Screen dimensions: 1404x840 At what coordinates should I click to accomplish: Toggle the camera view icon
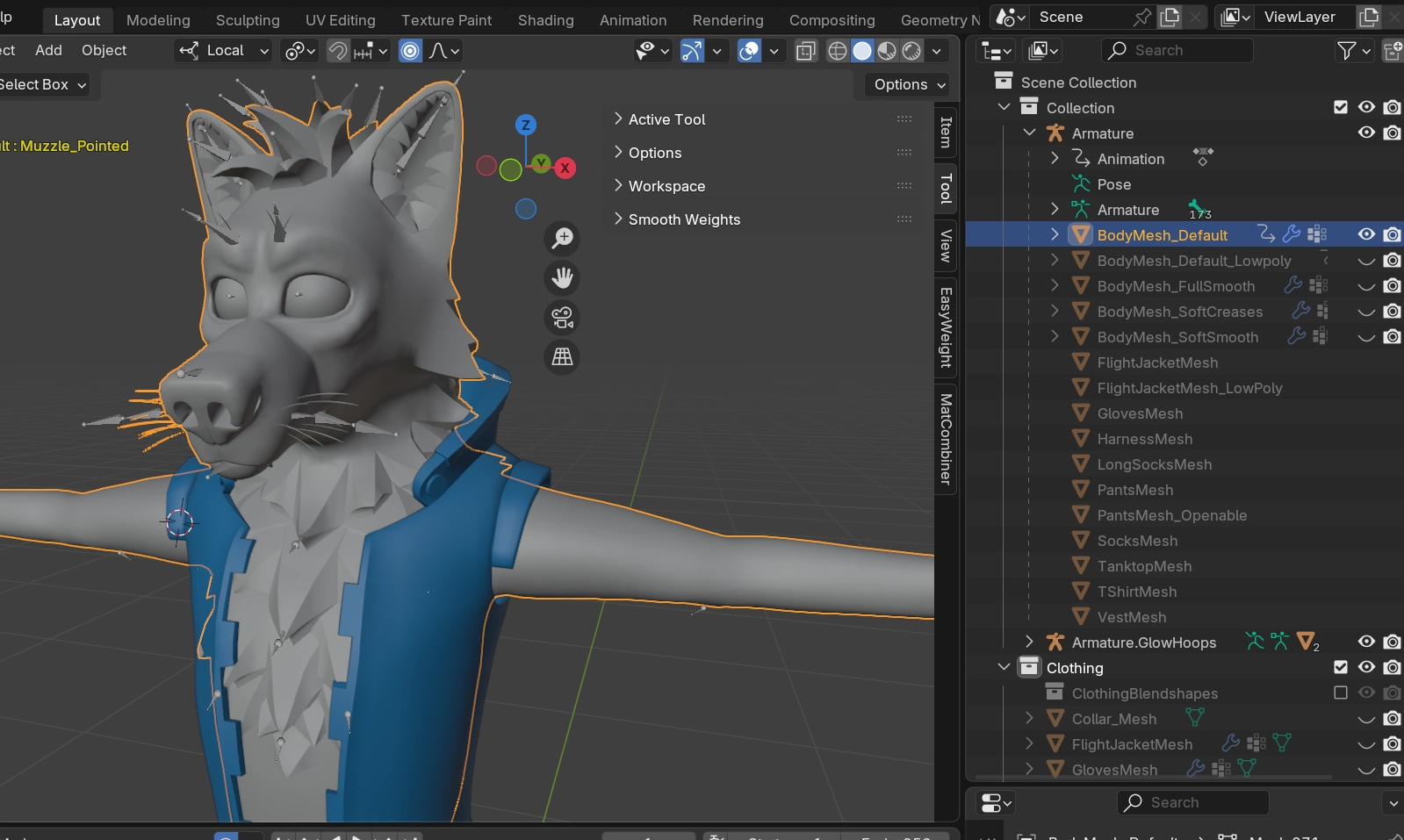pos(562,318)
